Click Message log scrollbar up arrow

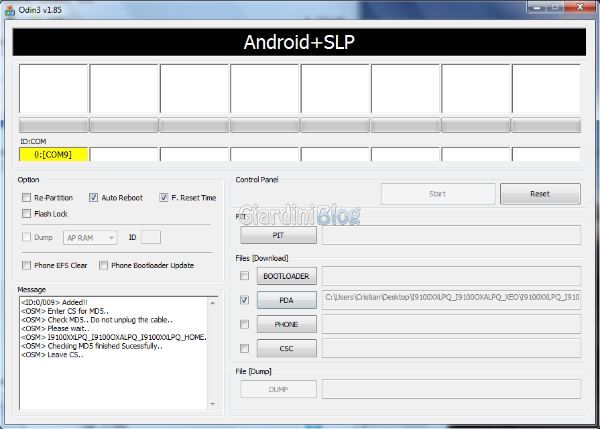[213, 303]
